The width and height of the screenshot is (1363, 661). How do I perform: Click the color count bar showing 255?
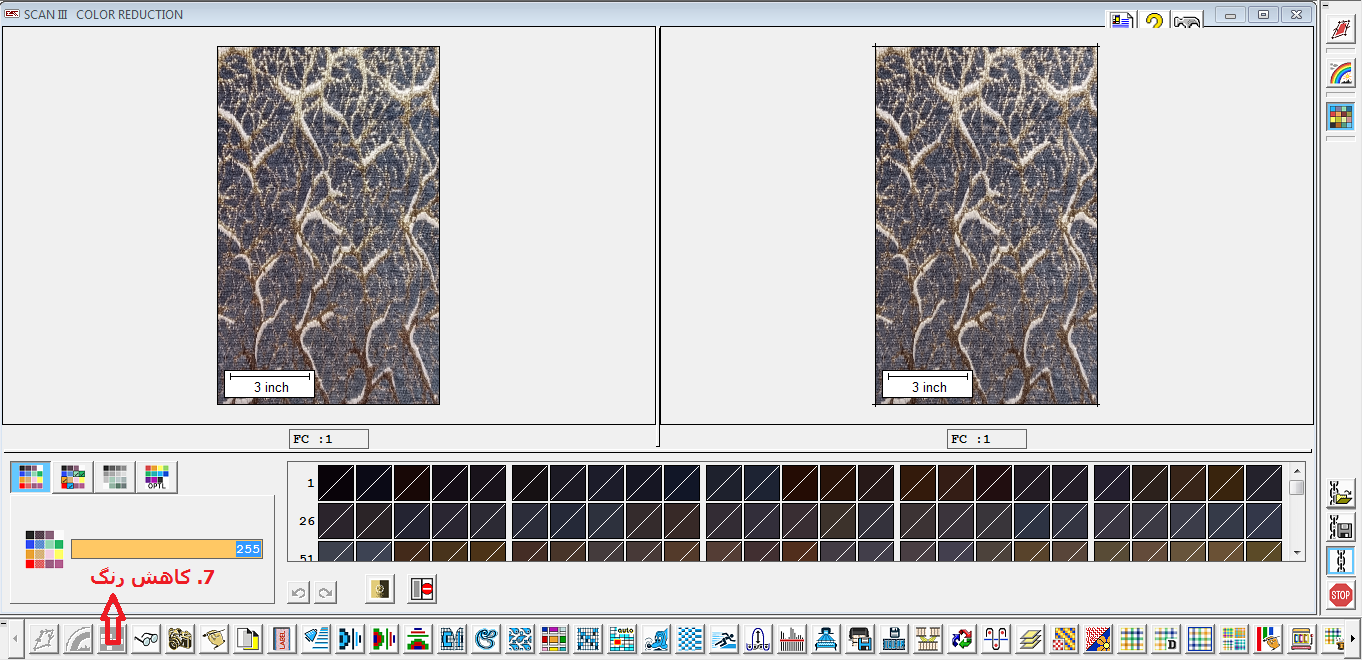pyautogui.click(x=167, y=549)
